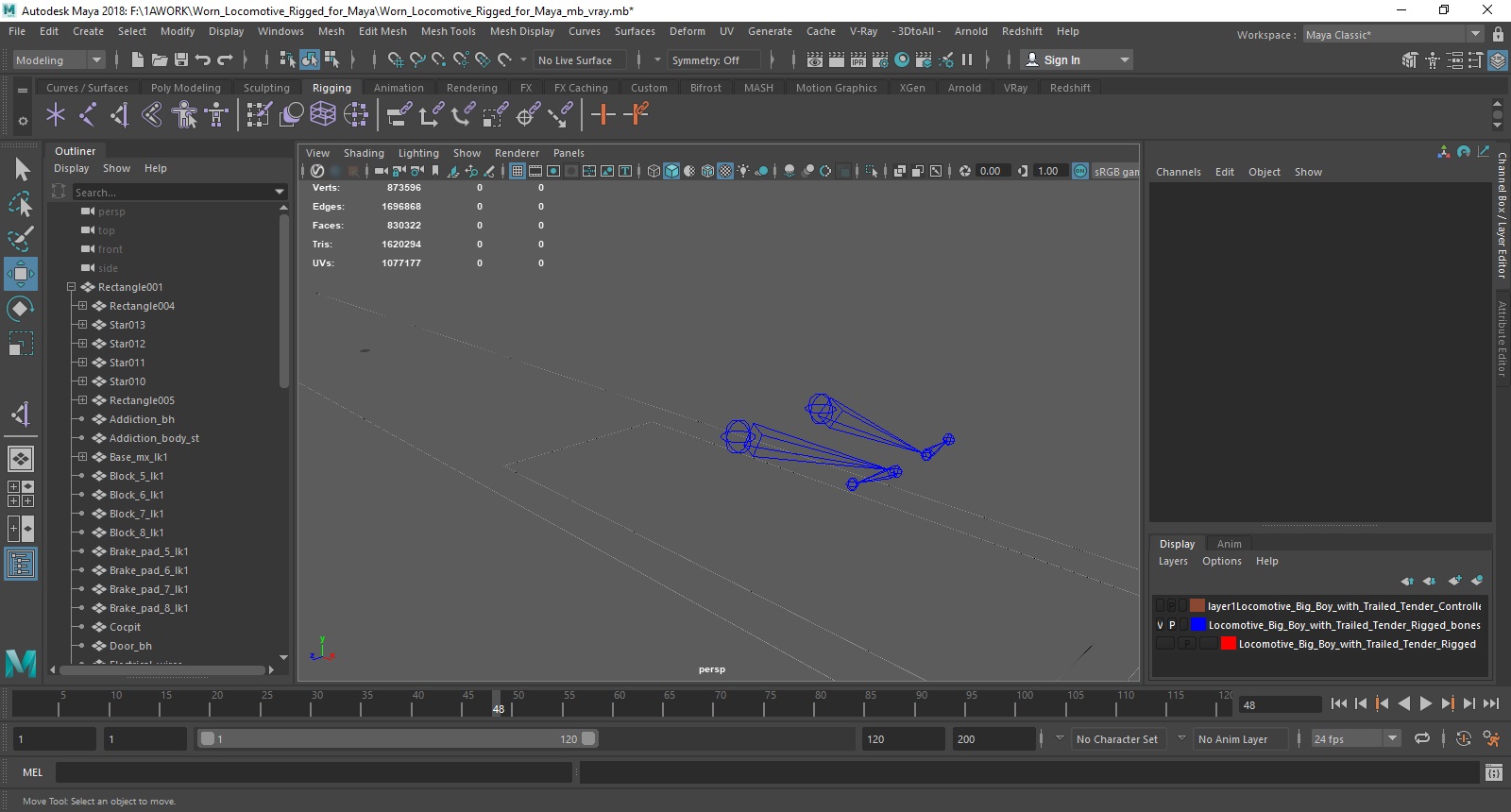Open the No Character Set dropdown
Image resolution: width=1511 pixels, height=812 pixels.
click(x=1118, y=738)
